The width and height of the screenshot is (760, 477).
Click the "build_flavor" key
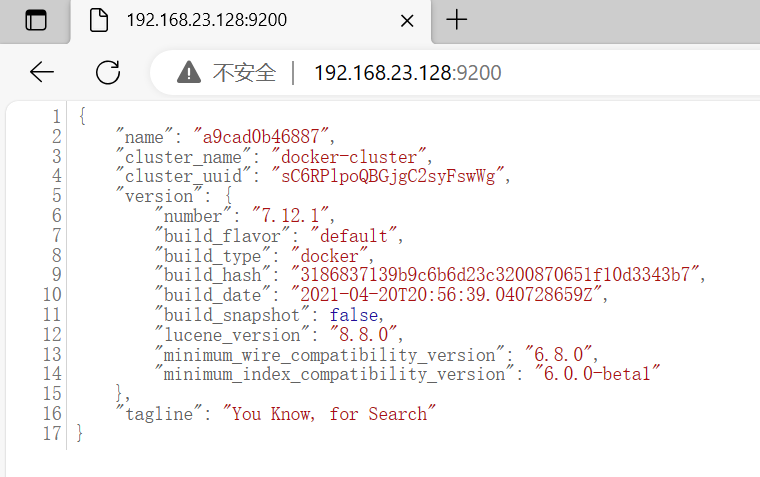[x=222, y=236]
